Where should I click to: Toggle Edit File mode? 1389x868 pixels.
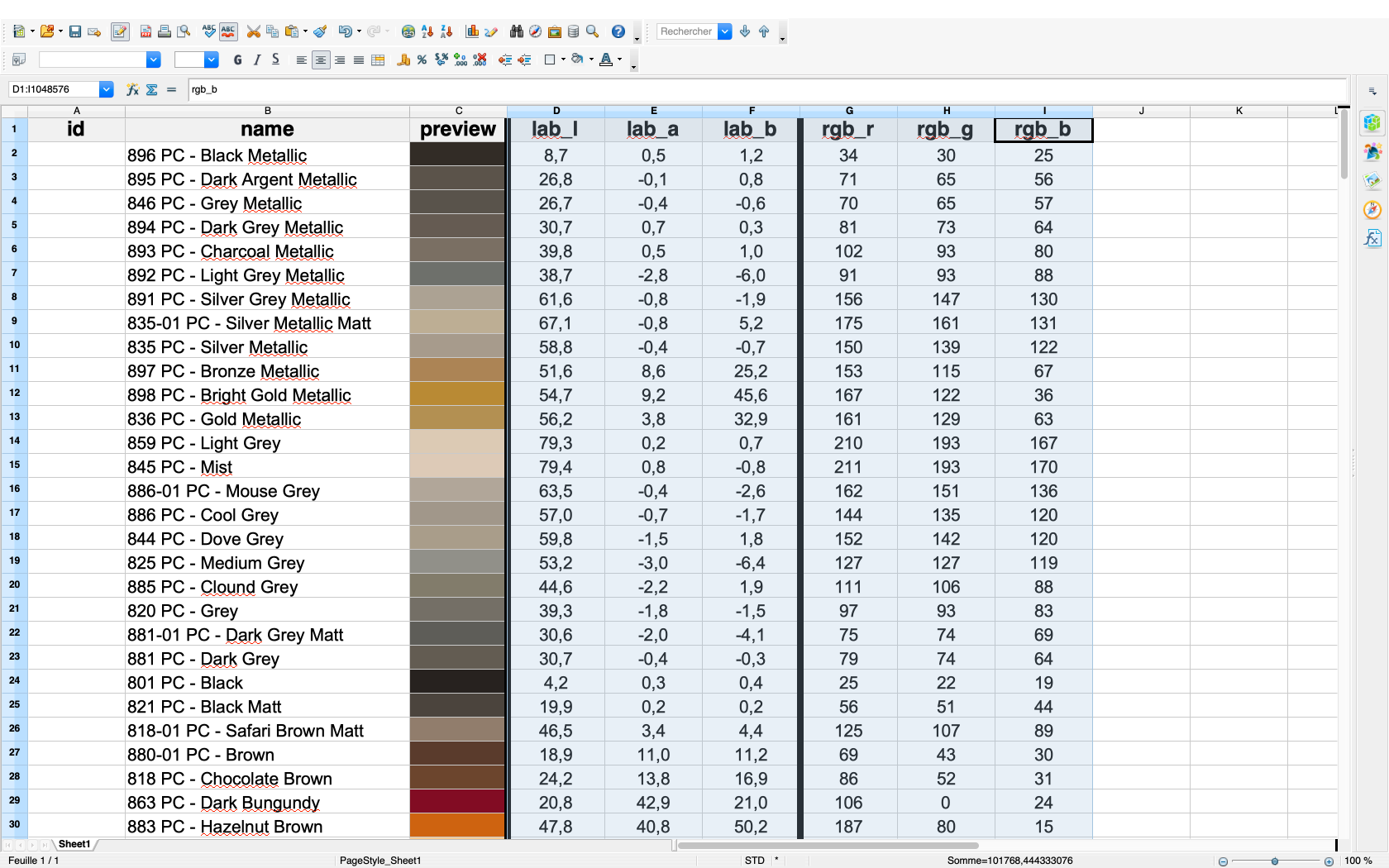point(120,31)
